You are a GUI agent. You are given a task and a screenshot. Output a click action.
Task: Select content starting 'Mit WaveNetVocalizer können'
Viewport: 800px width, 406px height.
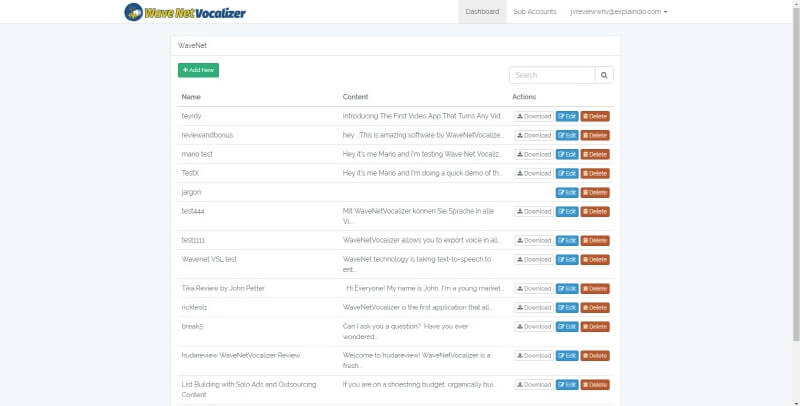point(418,216)
